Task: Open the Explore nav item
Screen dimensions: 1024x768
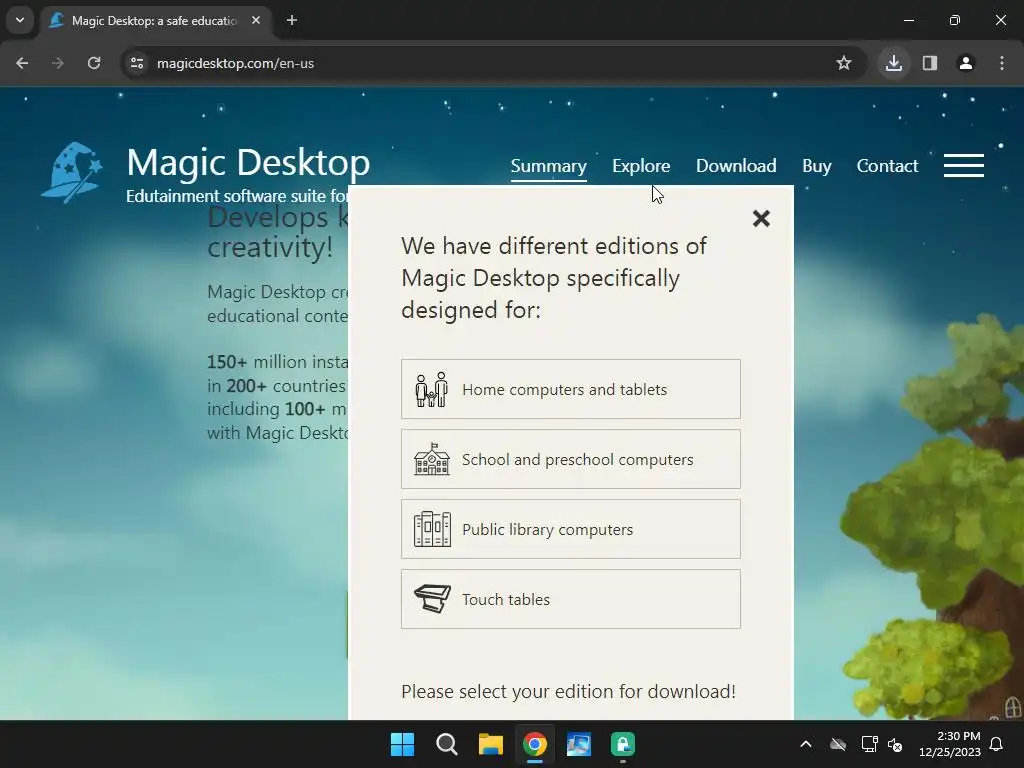Action: pyautogui.click(x=641, y=166)
